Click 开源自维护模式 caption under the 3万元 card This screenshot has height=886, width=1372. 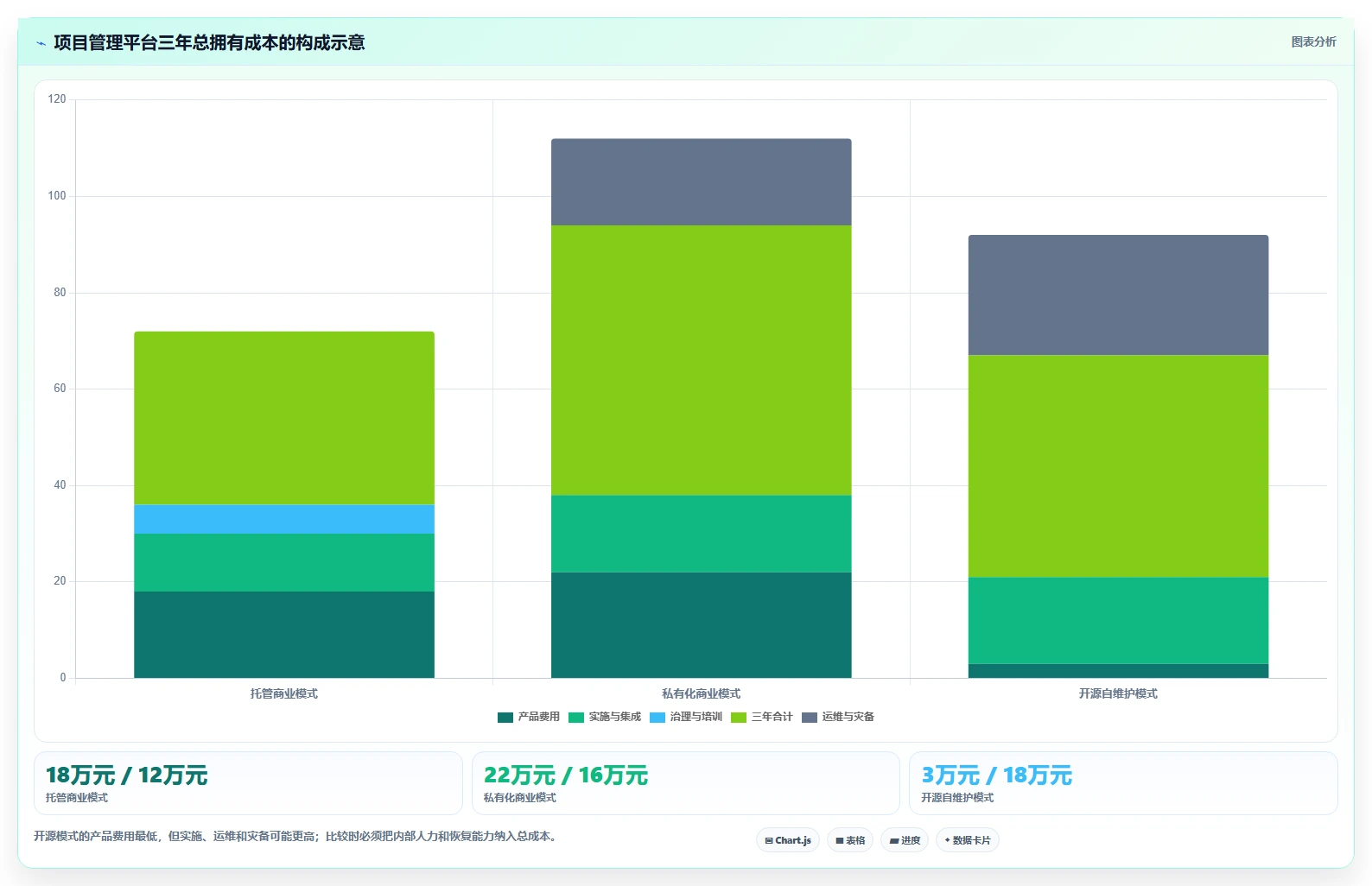pos(957,798)
